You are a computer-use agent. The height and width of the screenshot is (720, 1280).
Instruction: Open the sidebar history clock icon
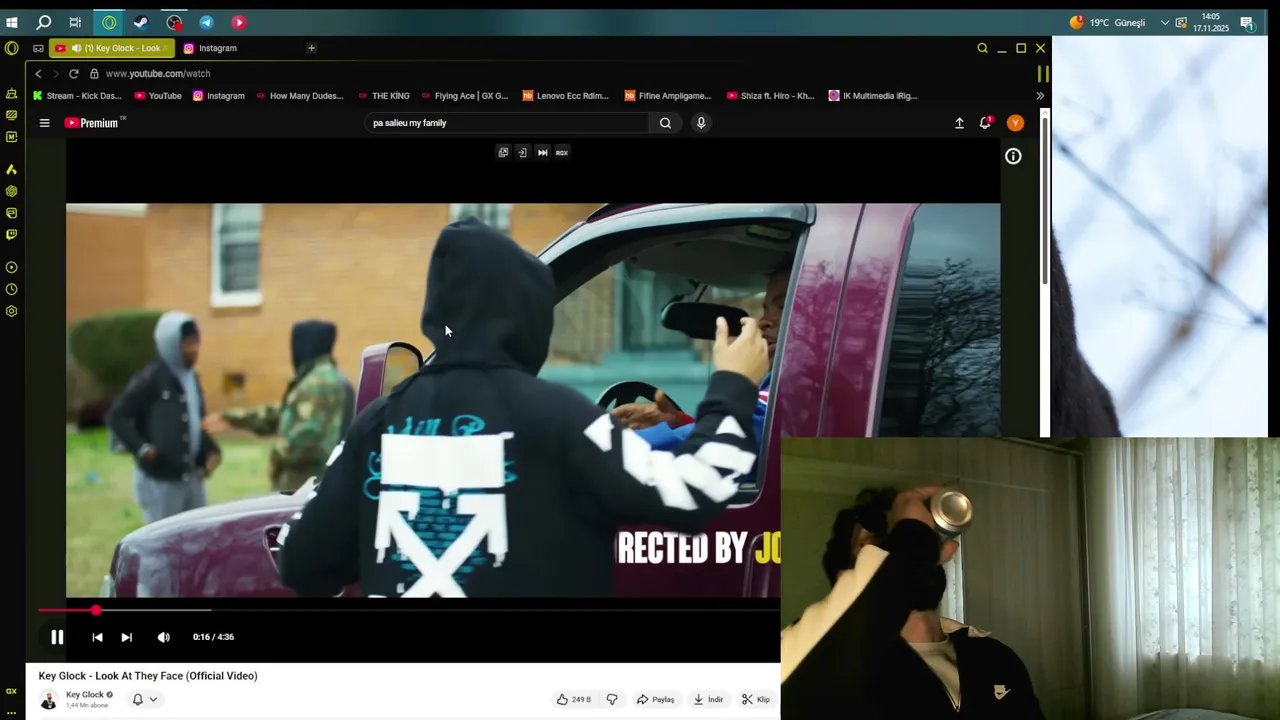[11, 289]
